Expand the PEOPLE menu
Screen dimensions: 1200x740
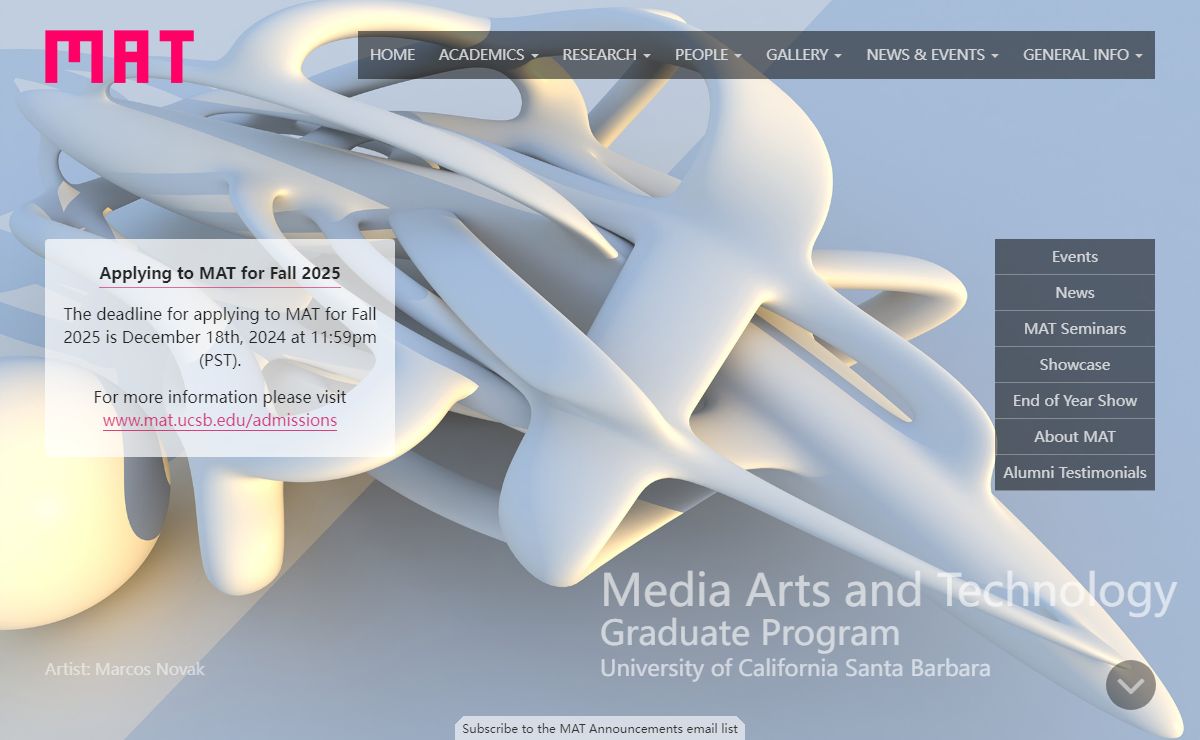(x=708, y=55)
